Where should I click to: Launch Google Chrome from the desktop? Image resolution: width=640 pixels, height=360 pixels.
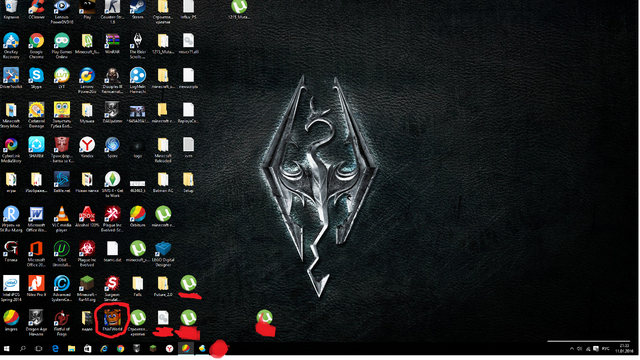(36, 45)
